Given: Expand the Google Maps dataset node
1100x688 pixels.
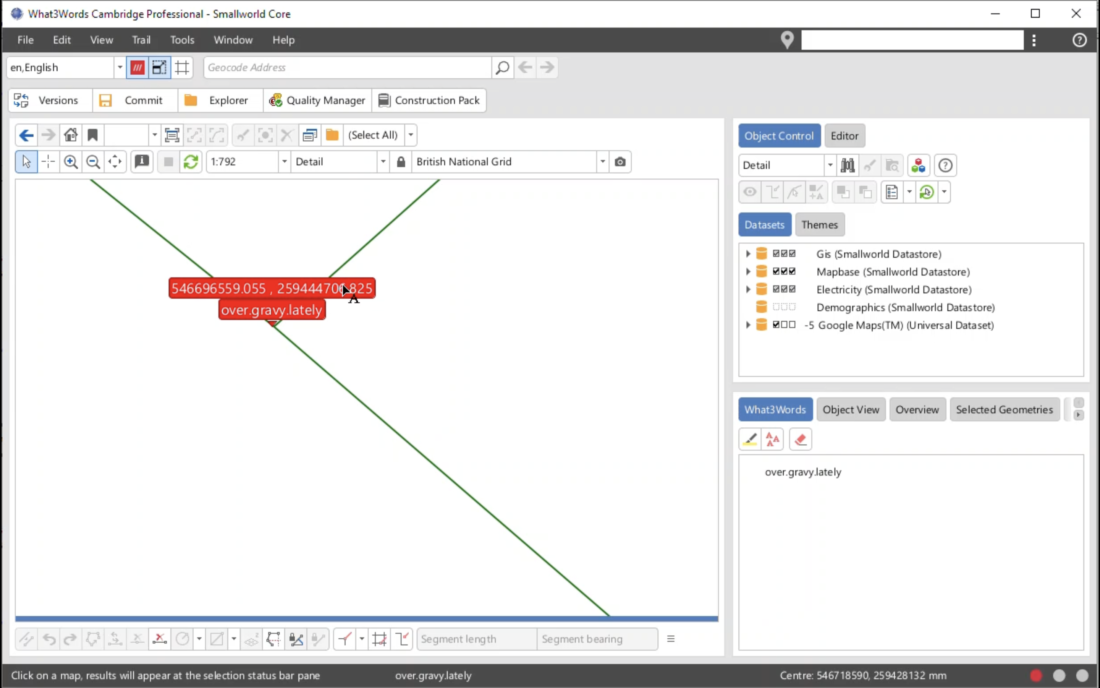Looking at the screenshot, I should click(748, 325).
